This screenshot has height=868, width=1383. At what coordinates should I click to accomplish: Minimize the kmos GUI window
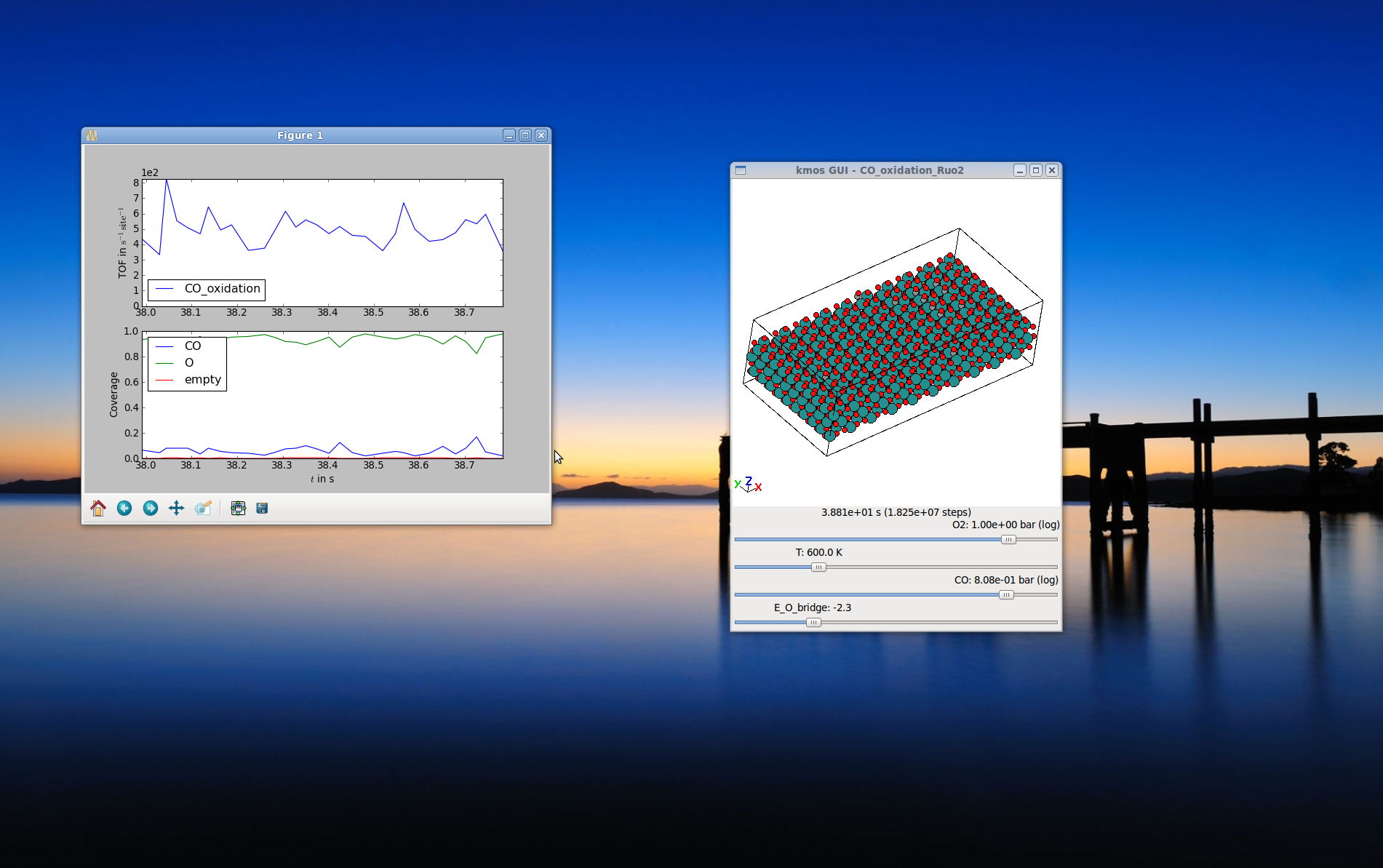tap(1020, 170)
